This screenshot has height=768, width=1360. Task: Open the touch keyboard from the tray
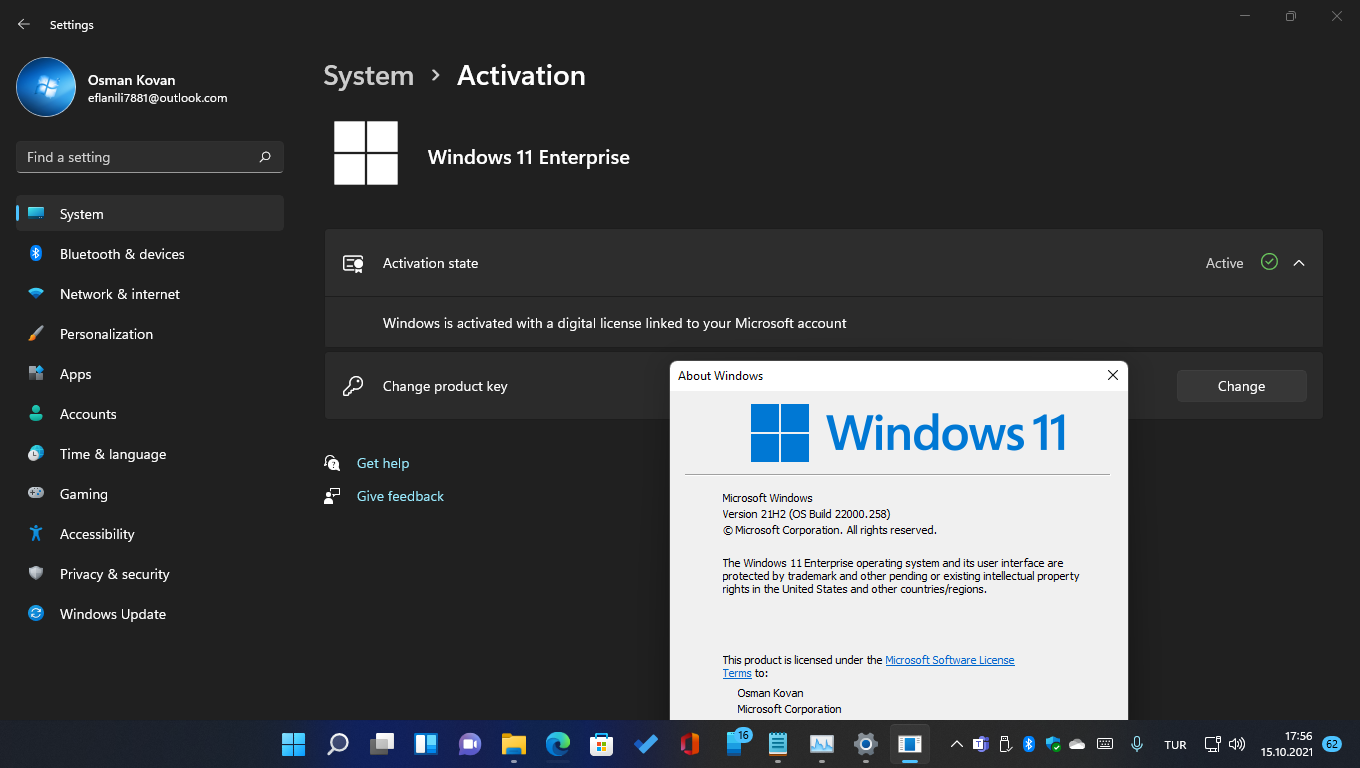1105,744
